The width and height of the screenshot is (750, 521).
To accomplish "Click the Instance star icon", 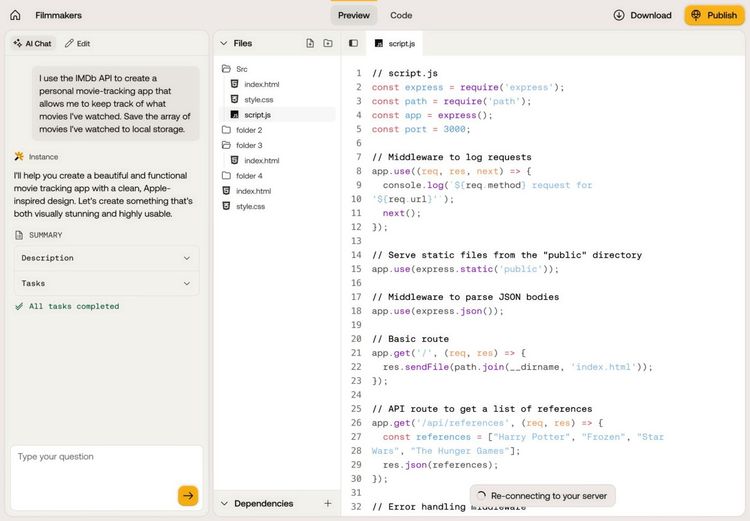I will coord(19,156).
